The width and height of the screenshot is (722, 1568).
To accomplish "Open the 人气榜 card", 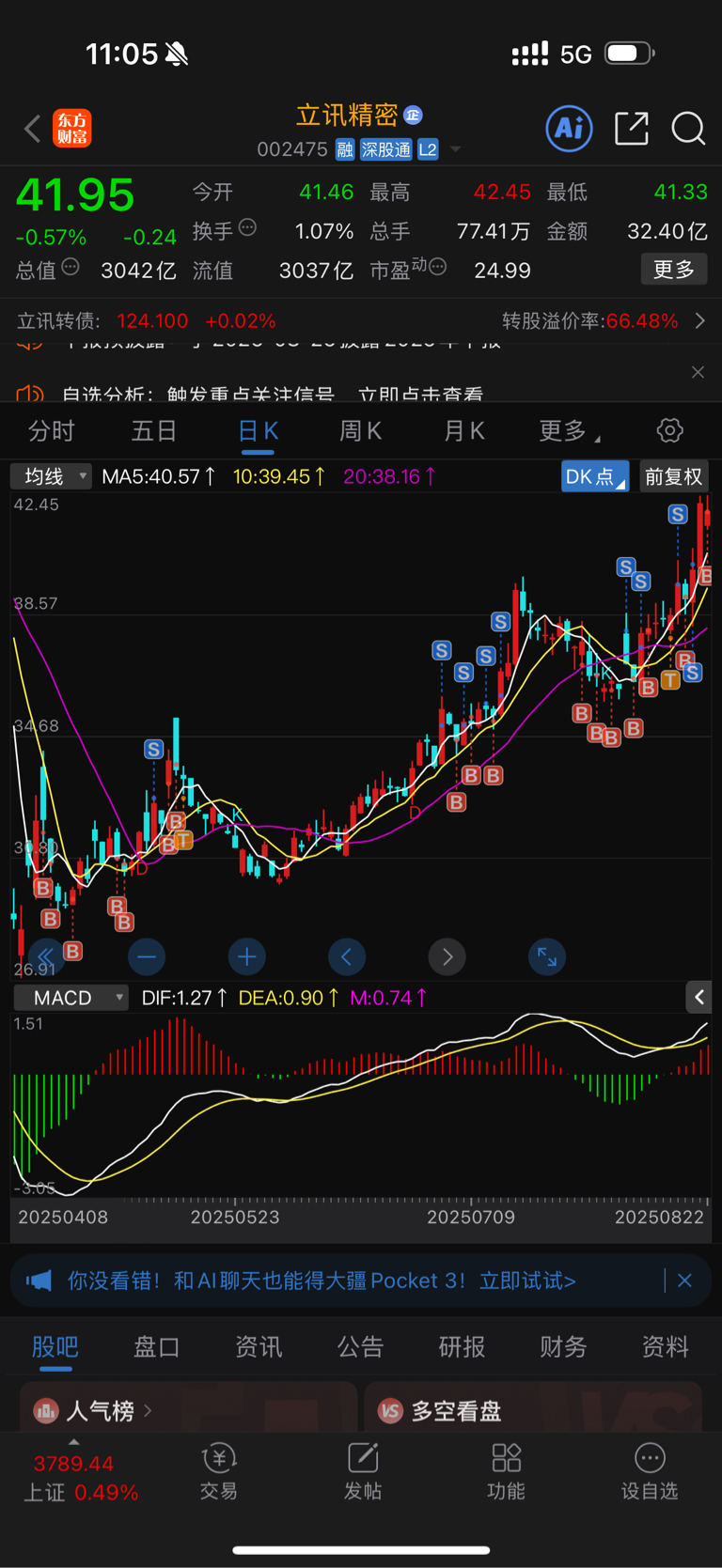I will point(189,1406).
